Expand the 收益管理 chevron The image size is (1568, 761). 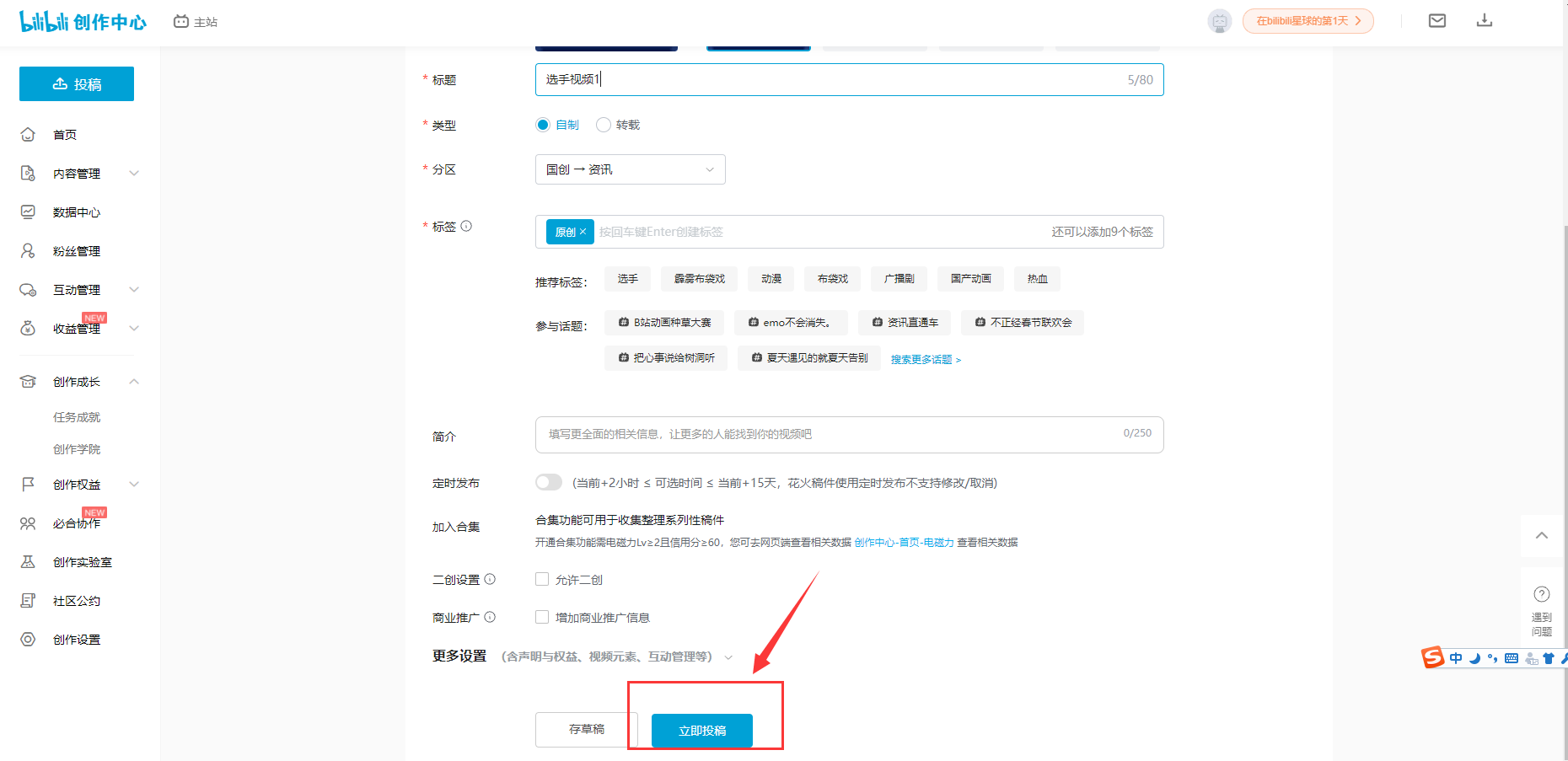134,329
